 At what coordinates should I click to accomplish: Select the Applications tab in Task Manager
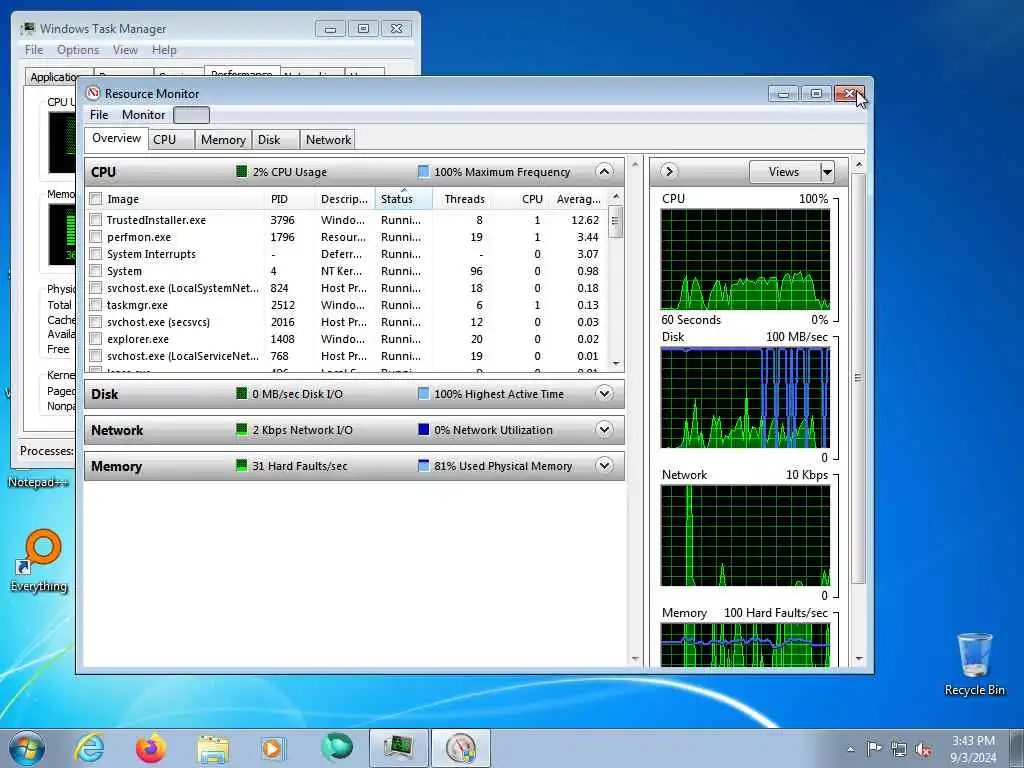point(54,77)
